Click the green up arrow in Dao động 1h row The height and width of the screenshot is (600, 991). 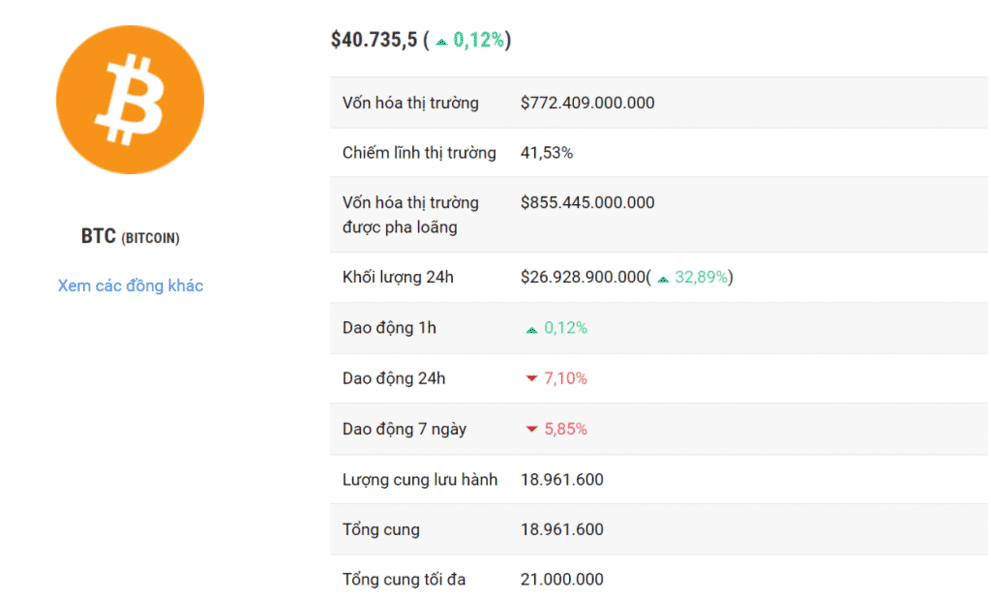pyautogui.click(x=532, y=329)
